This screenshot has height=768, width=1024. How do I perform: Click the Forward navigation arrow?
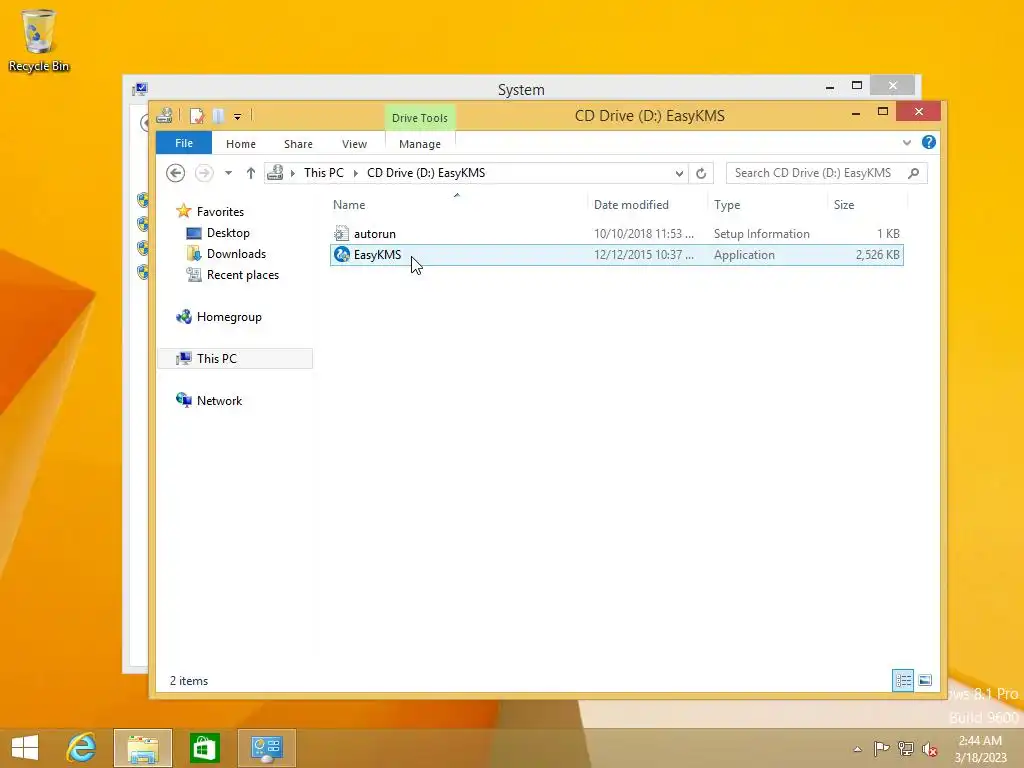(204, 173)
